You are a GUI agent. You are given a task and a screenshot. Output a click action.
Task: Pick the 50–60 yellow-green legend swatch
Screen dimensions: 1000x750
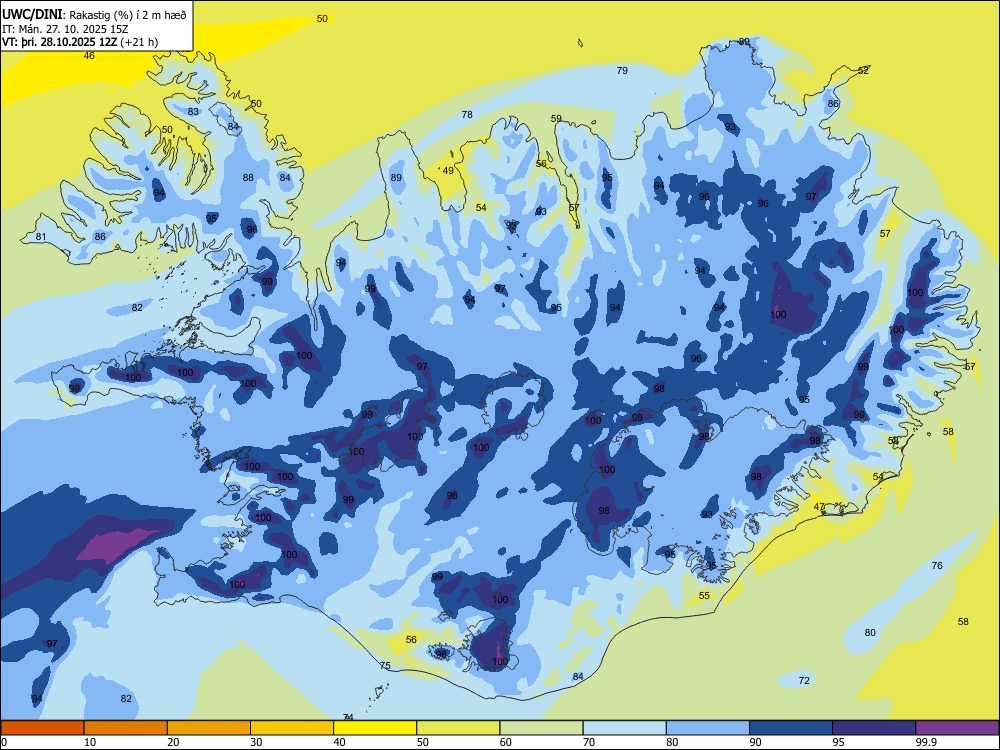[x=458, y=728]
